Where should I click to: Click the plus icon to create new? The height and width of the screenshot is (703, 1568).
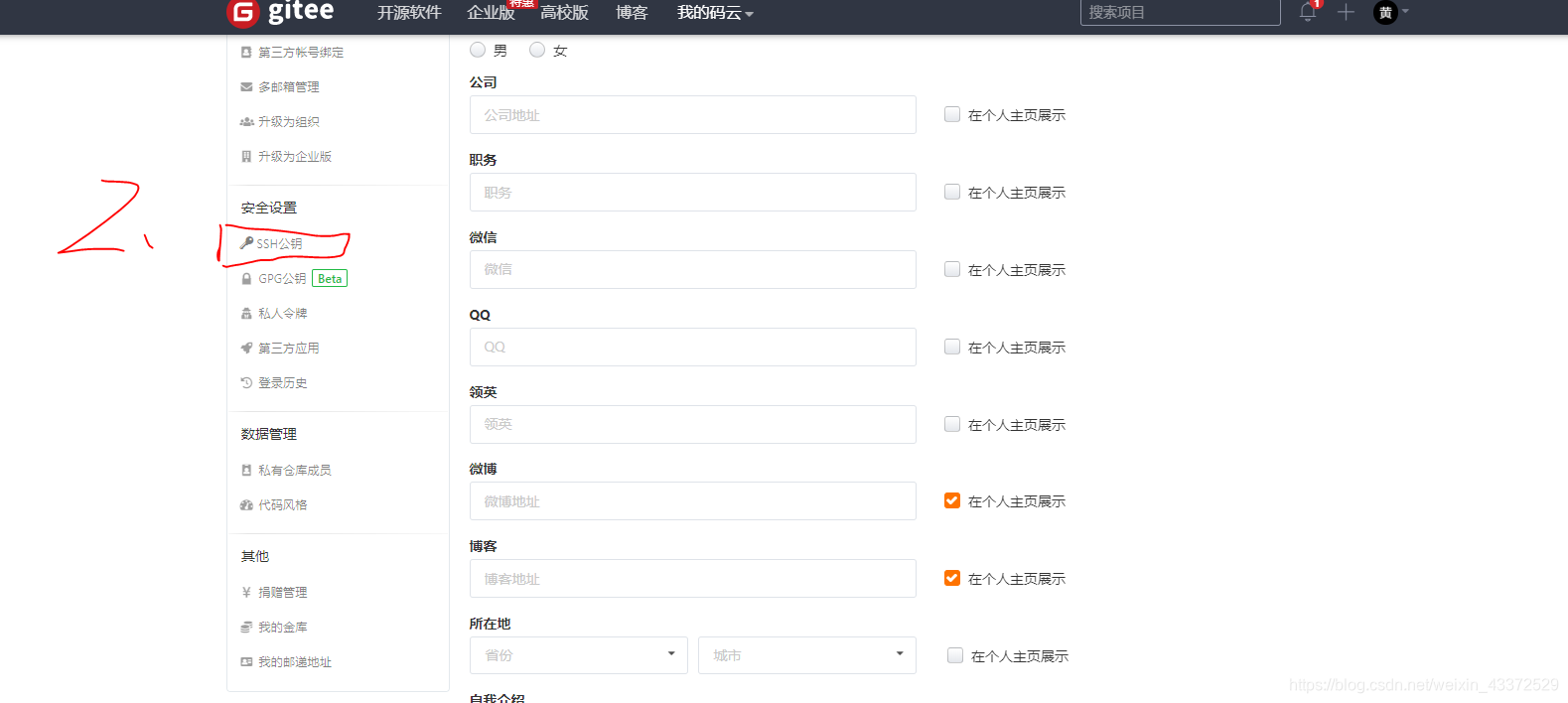point(1346,12)
